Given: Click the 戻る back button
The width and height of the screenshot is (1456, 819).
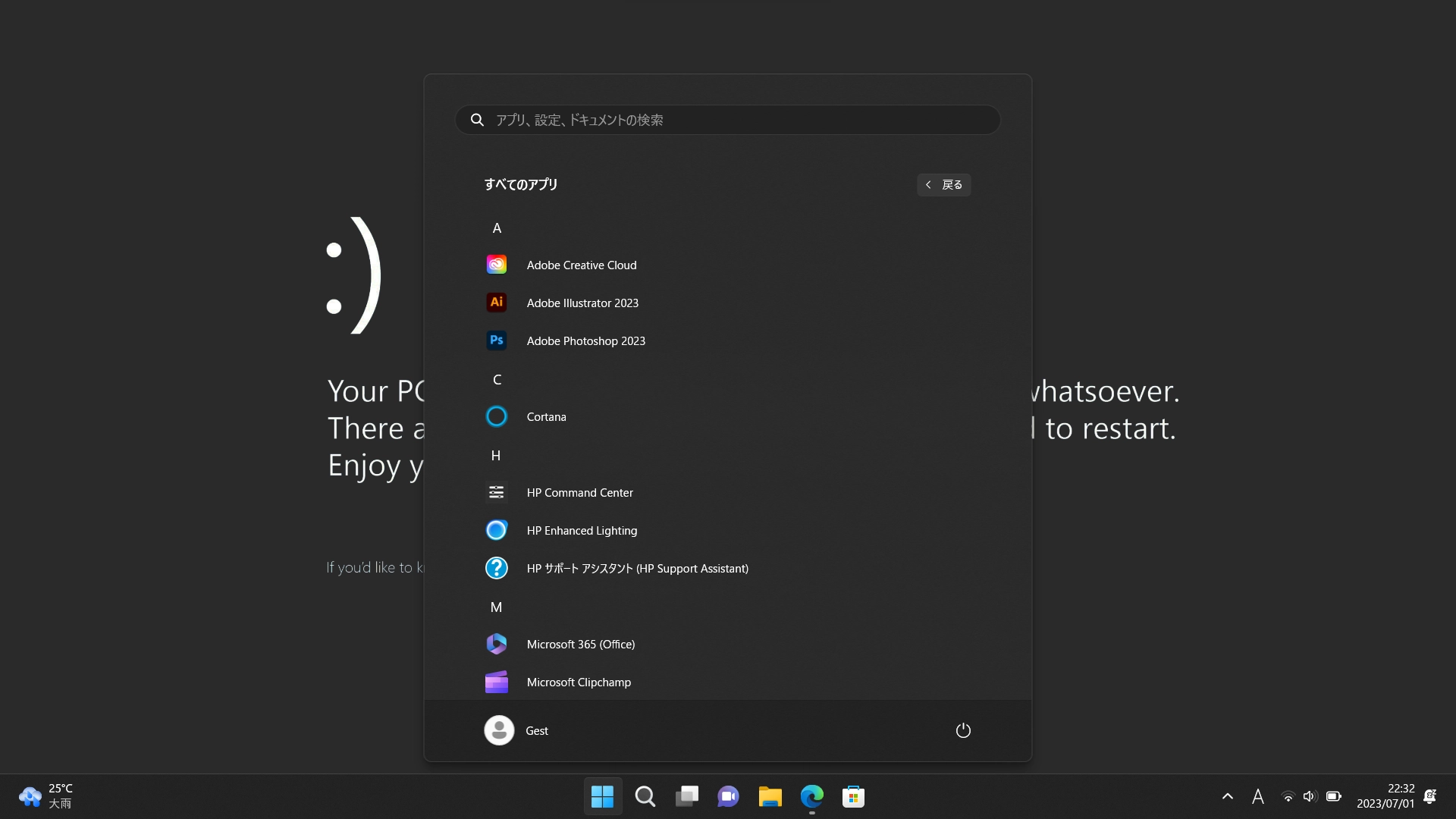Looking at the screenshot, I should tap(943, 184).
